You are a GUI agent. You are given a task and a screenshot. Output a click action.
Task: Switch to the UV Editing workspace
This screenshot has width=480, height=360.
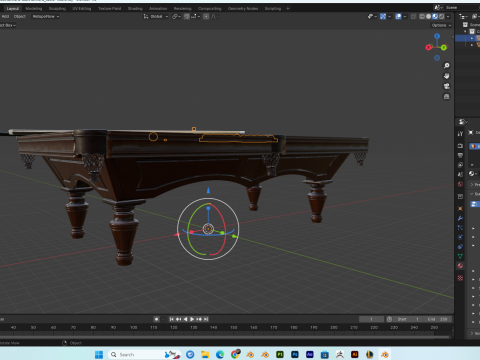tap(82, 8)
